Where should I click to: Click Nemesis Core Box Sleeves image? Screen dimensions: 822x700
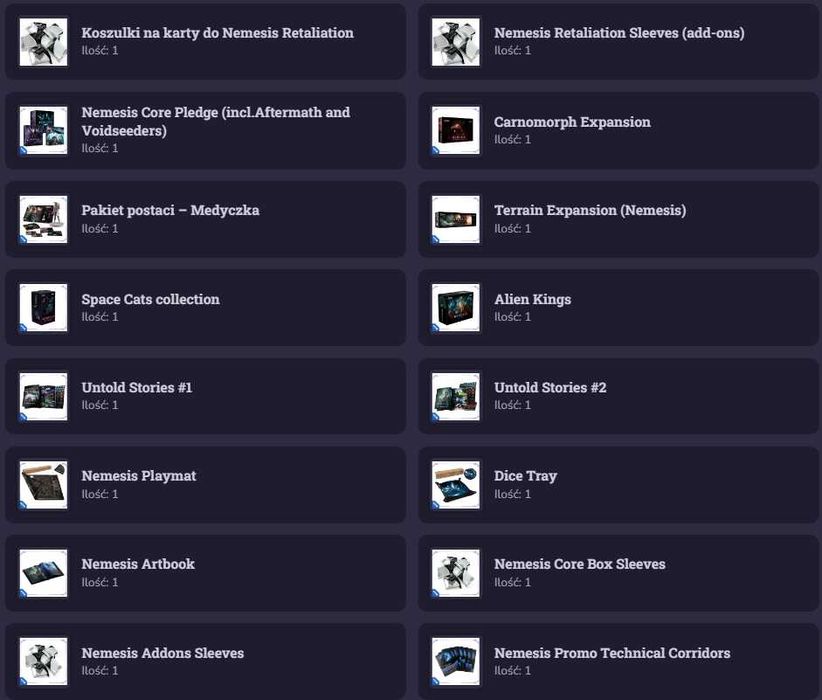[456, 573]
